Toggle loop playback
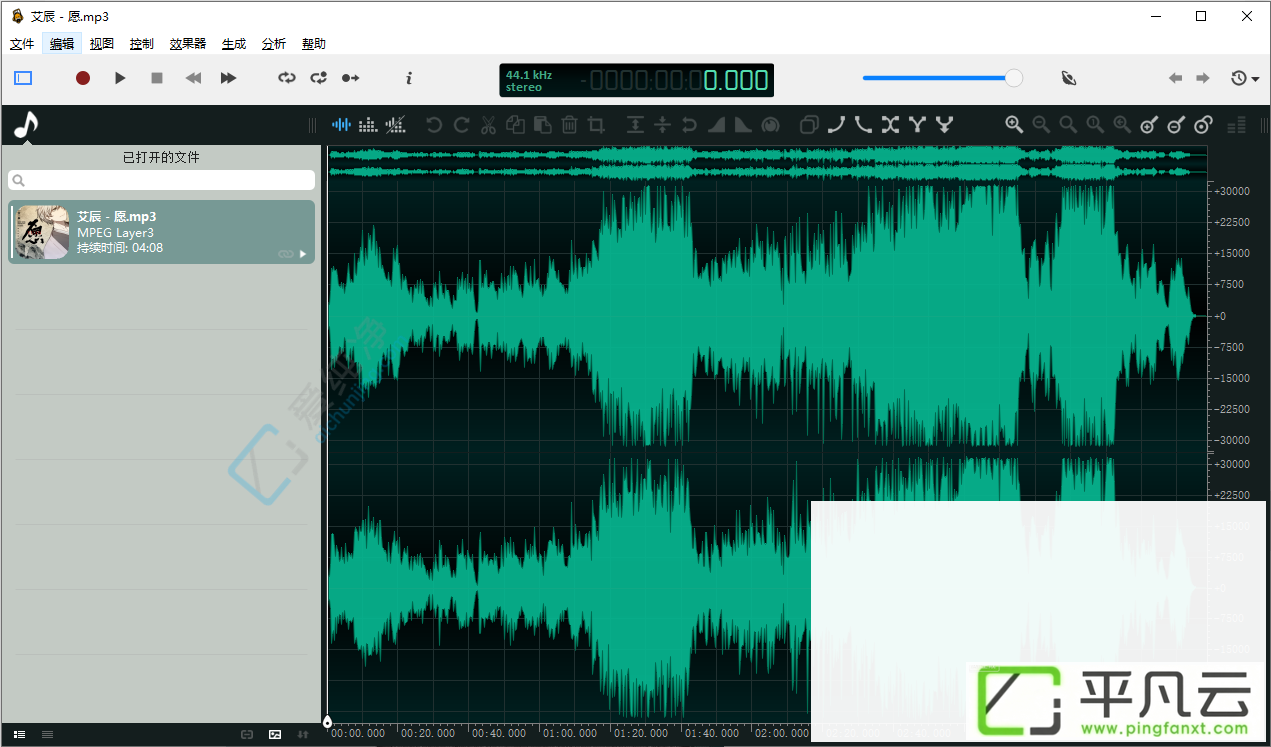The width and height of the screenshot is (1271, 747). [287, 78]
